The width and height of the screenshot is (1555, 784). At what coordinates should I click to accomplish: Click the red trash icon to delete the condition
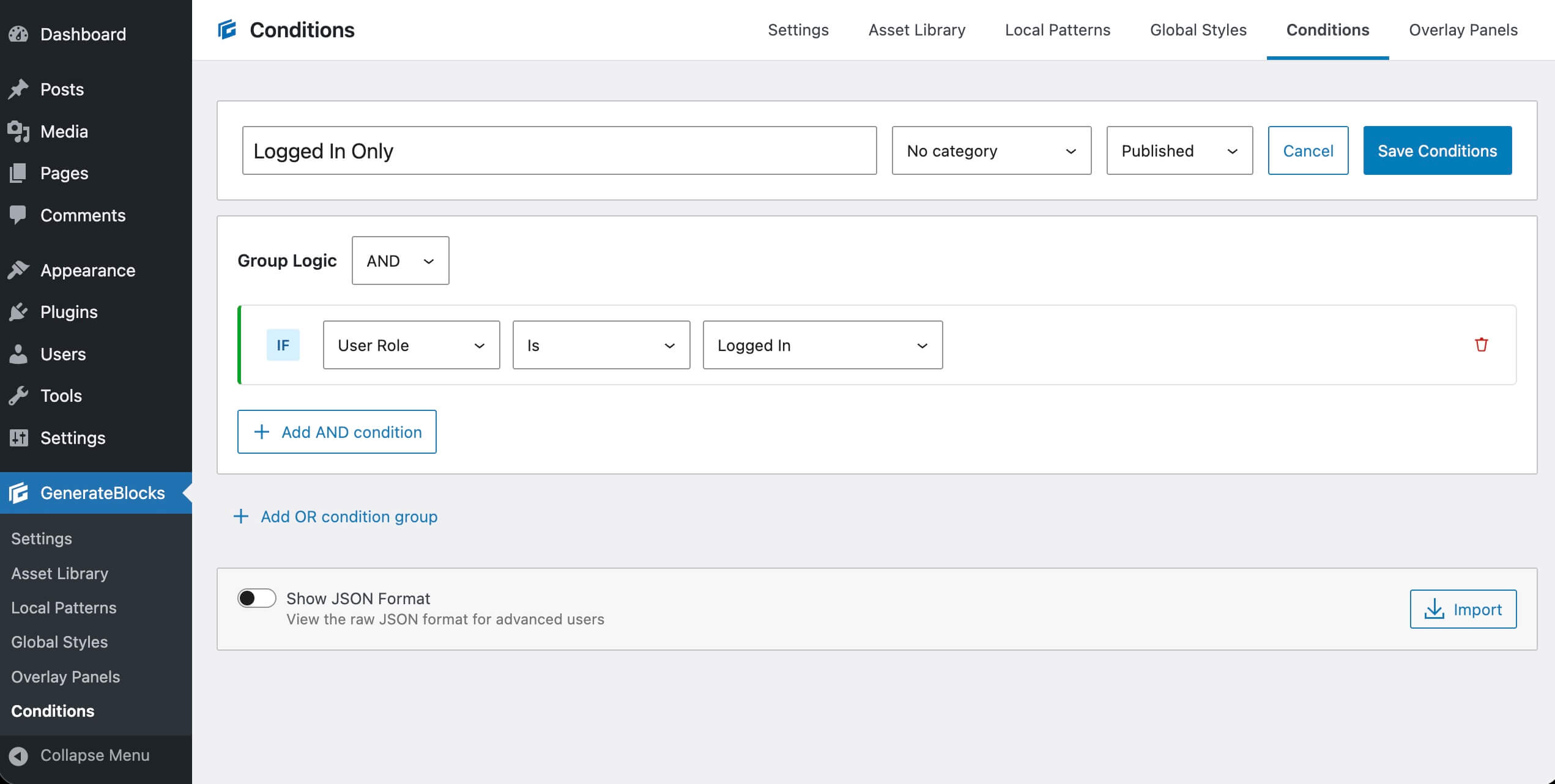[x=1481, y=345]
